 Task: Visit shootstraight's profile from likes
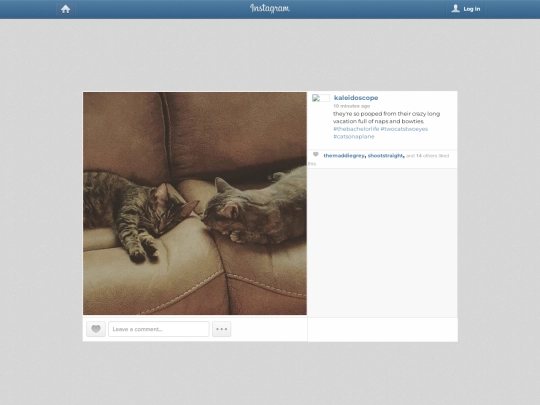385,156
